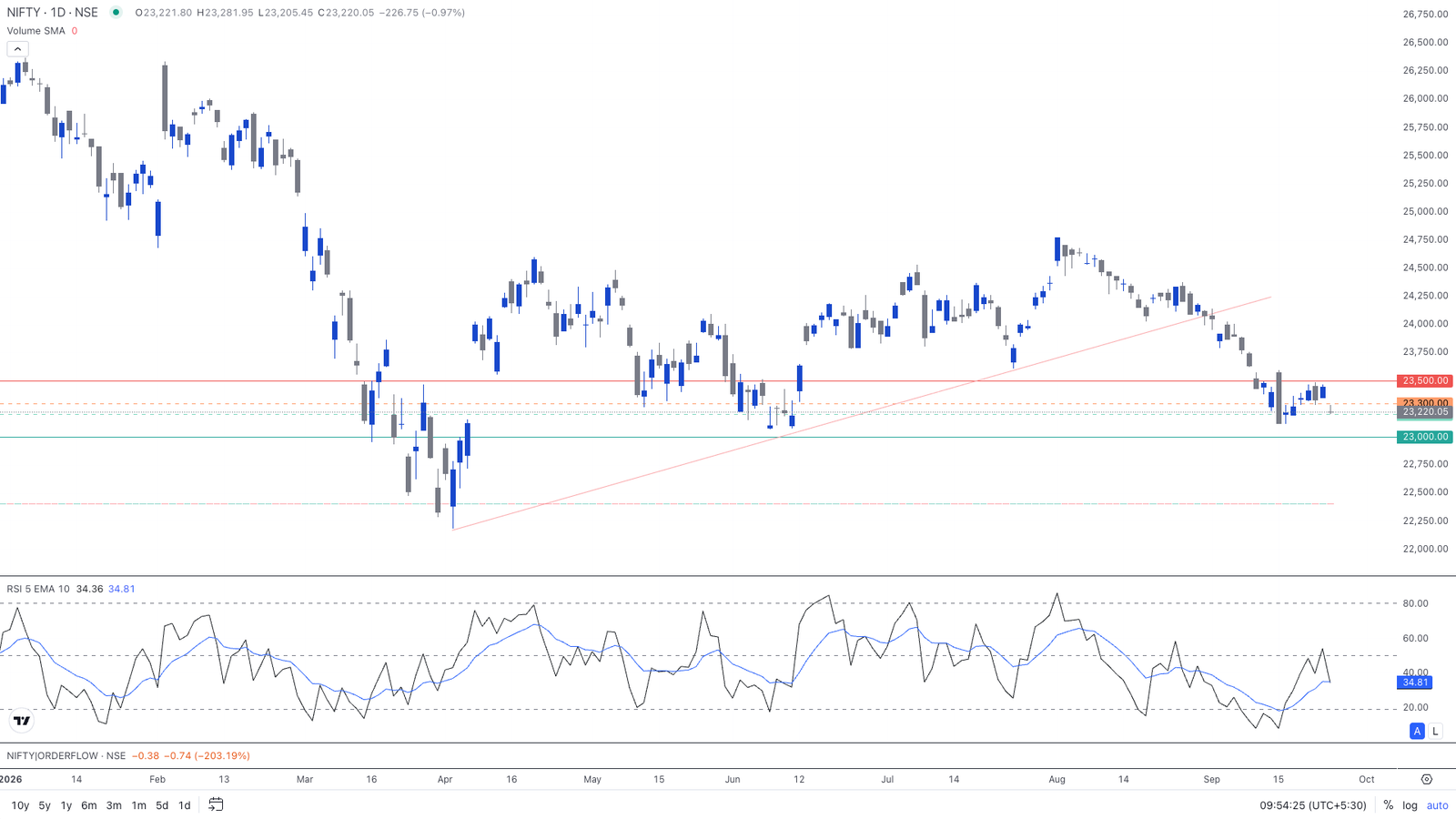Click the 2026 label on time axis
The width and height of the screenshot is (1456, 819).
(11, 780)
